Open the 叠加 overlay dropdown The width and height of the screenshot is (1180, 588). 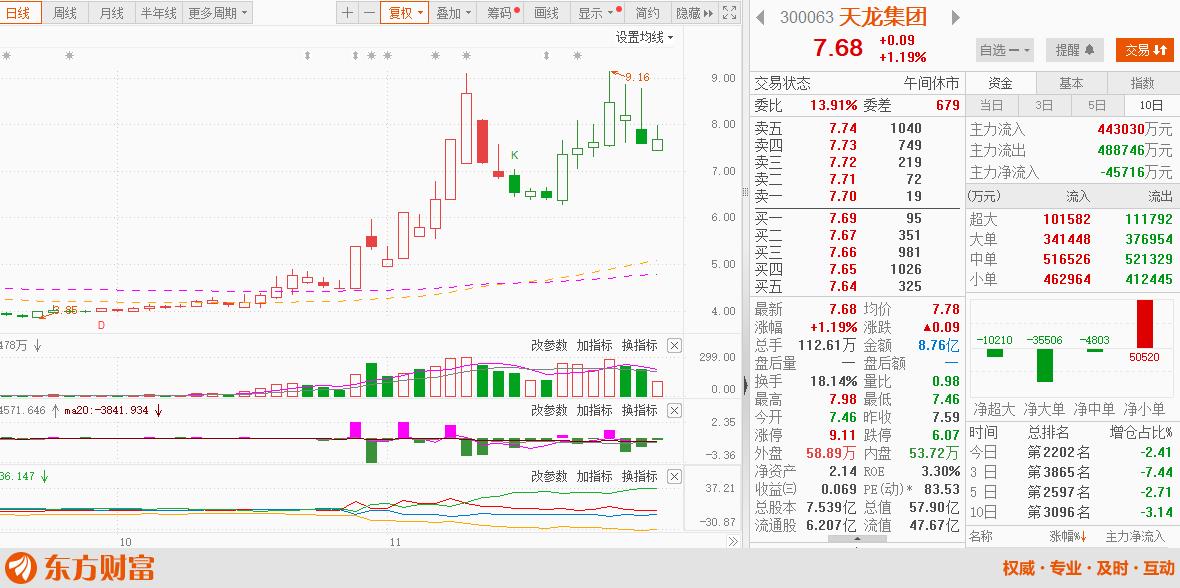pos(454,13)
